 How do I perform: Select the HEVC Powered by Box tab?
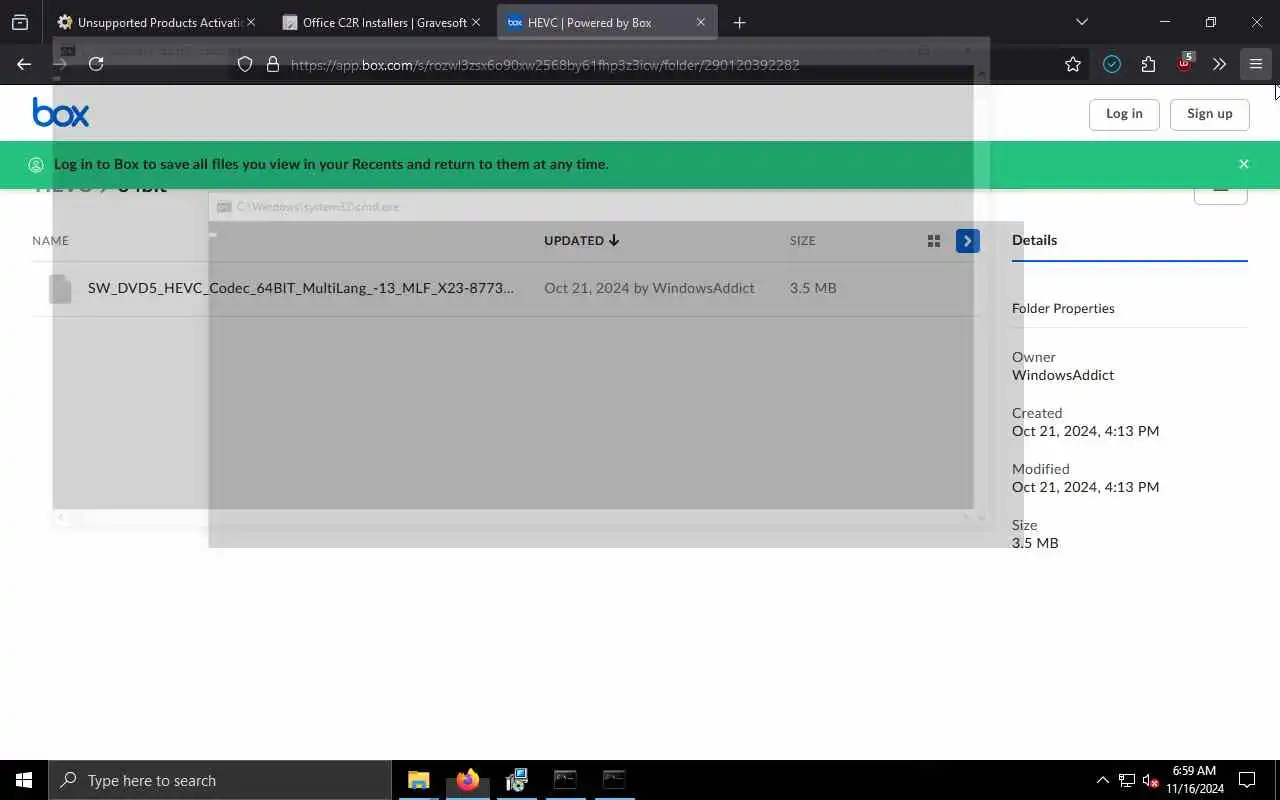pyautogui.click(x=606, y=22)
